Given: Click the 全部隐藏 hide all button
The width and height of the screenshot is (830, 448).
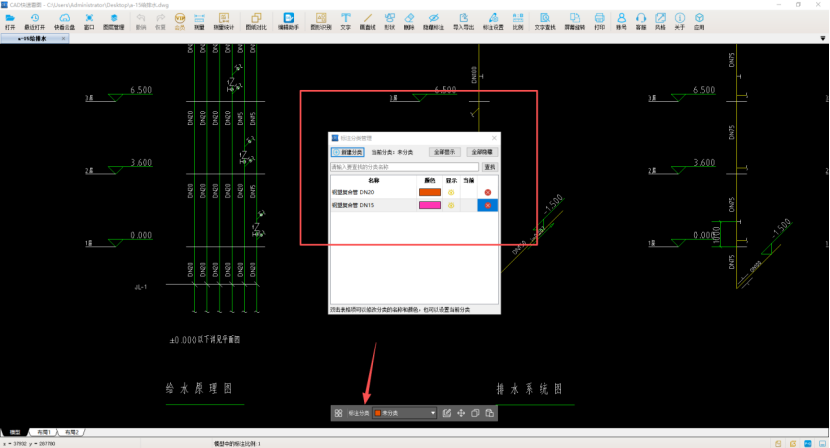Looking at the screenshot, I should 482,152.
